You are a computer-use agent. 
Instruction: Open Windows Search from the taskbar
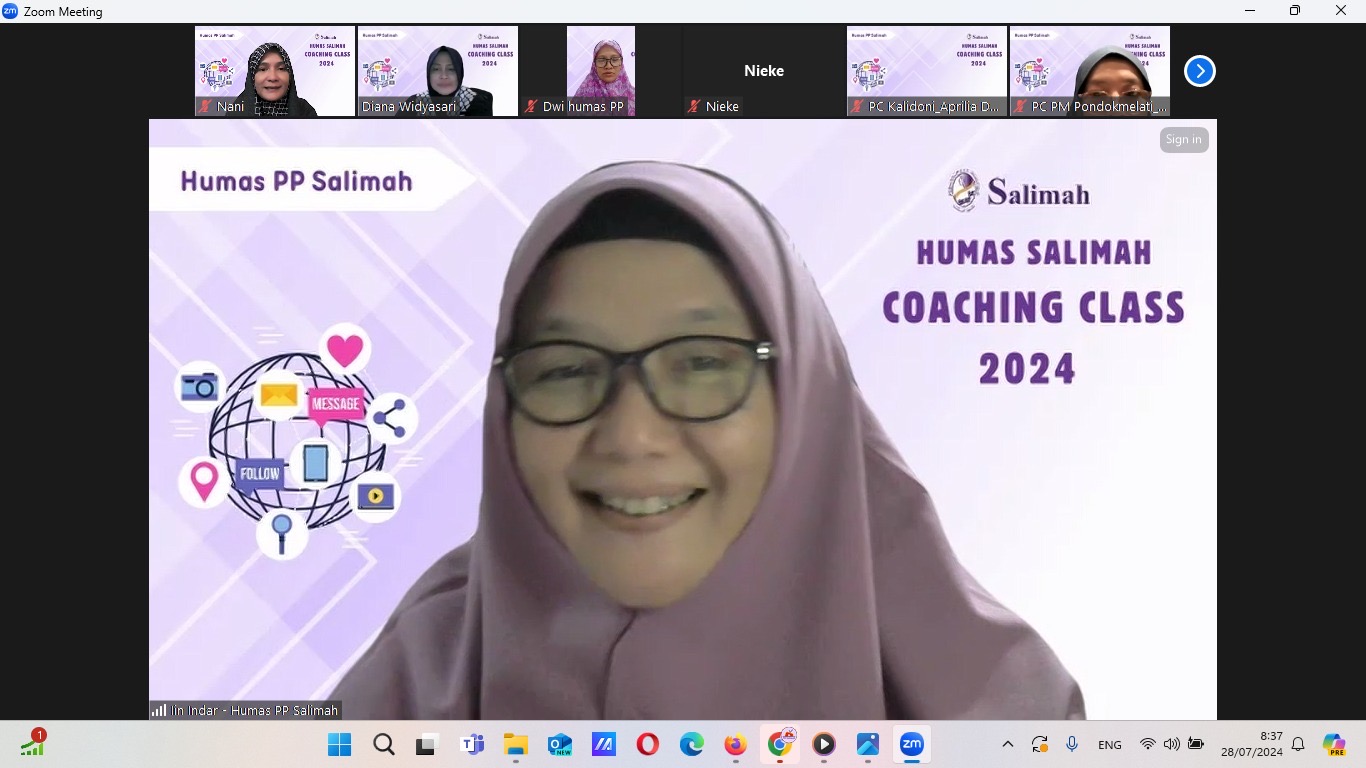click(384, 745)
